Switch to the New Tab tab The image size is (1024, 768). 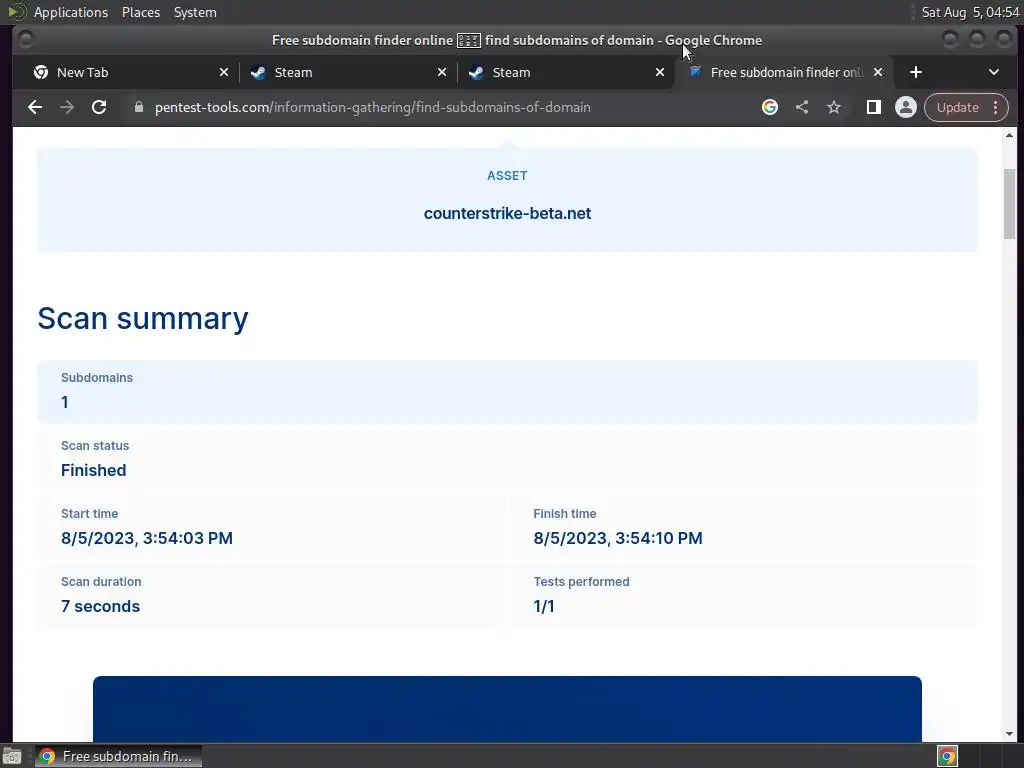130,72
